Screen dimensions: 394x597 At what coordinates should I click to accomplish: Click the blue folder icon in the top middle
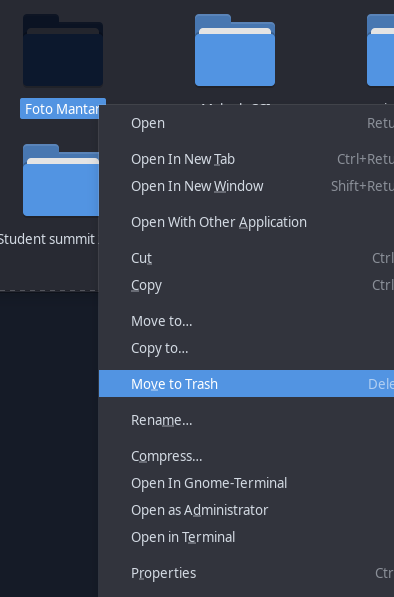pyautogui.click(x=235, y=50)
